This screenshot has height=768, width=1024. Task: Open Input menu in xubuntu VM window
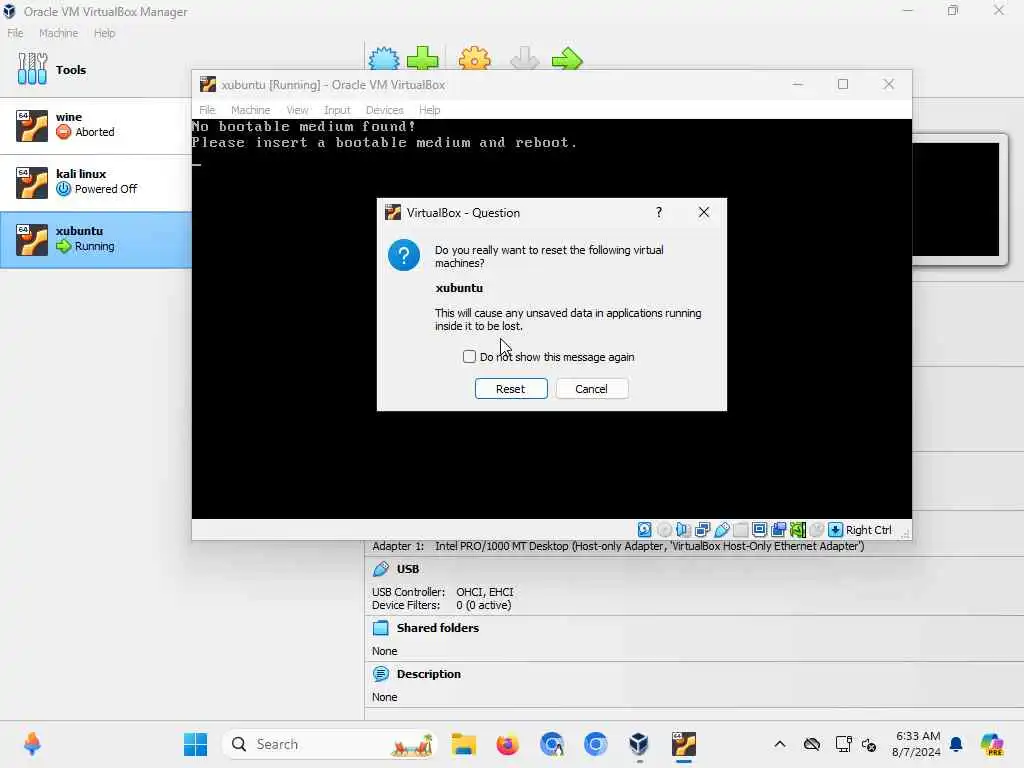(x=337, y=110)
